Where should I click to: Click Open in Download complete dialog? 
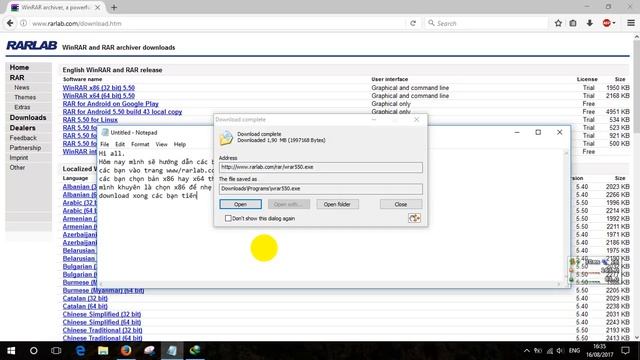(240, 204)
